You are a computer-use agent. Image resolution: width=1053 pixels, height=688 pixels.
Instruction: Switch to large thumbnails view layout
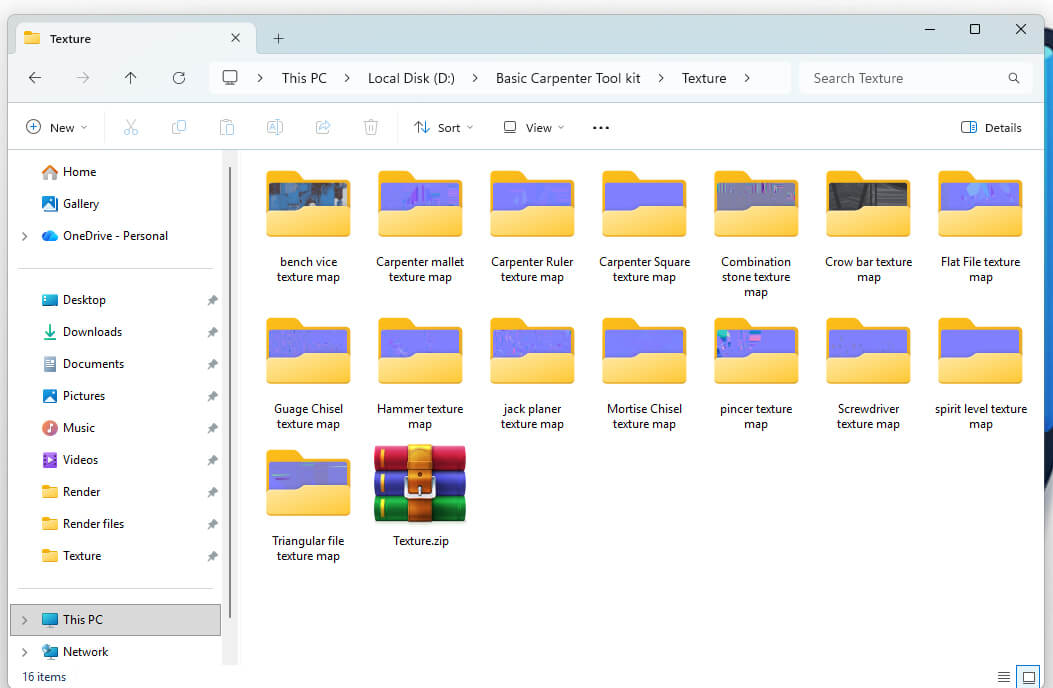[1029, 677]
